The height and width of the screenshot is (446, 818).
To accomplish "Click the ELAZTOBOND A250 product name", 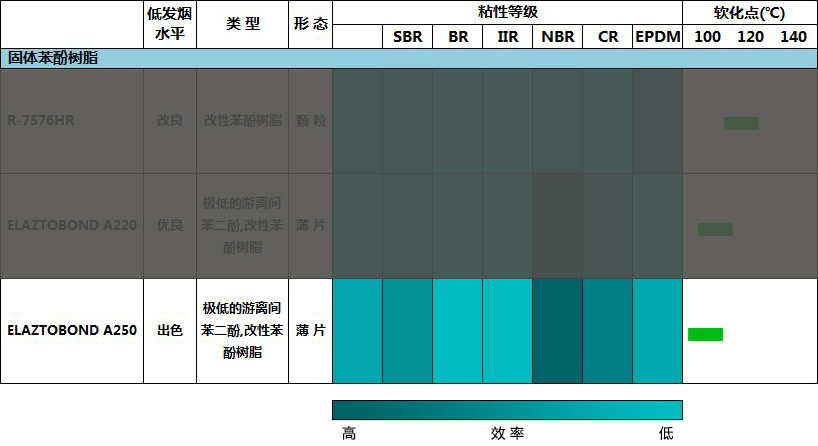I will pos(72,330).
